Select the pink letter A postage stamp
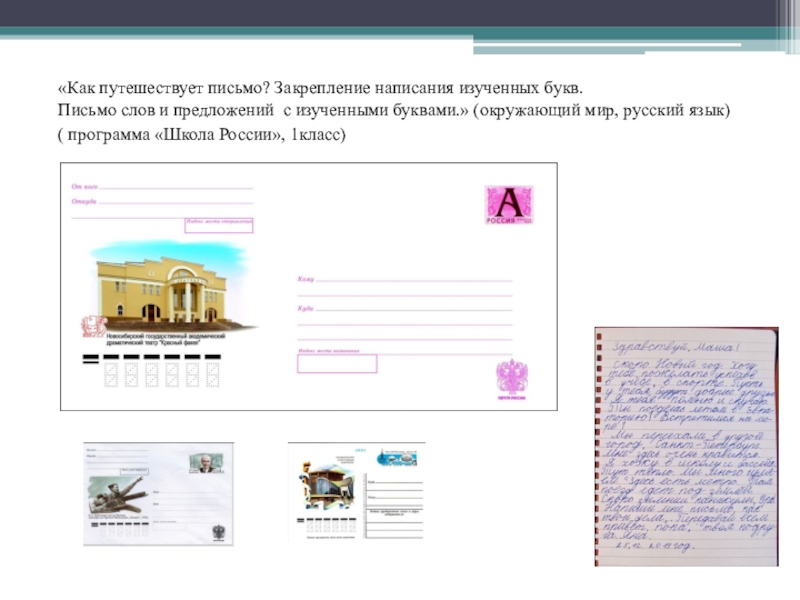This screenshot has height=600, width=800. tap(509, 205)
